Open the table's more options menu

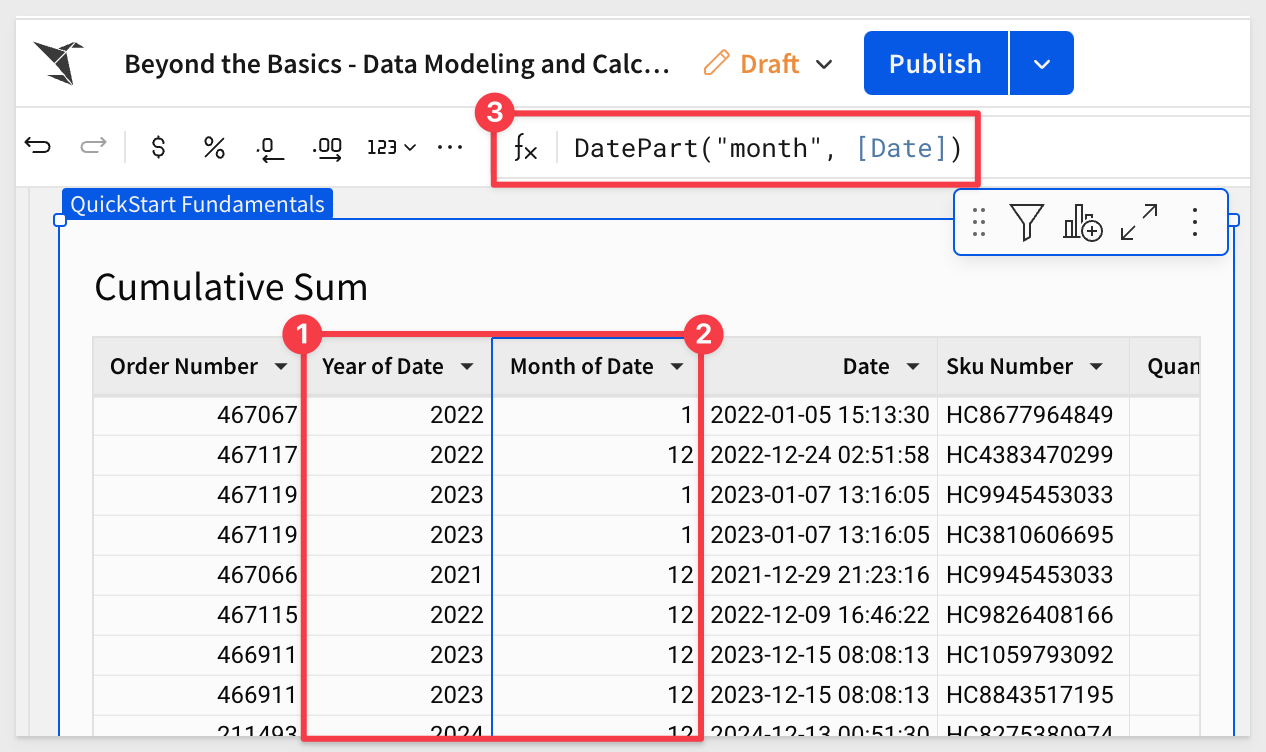(1195, 221)
